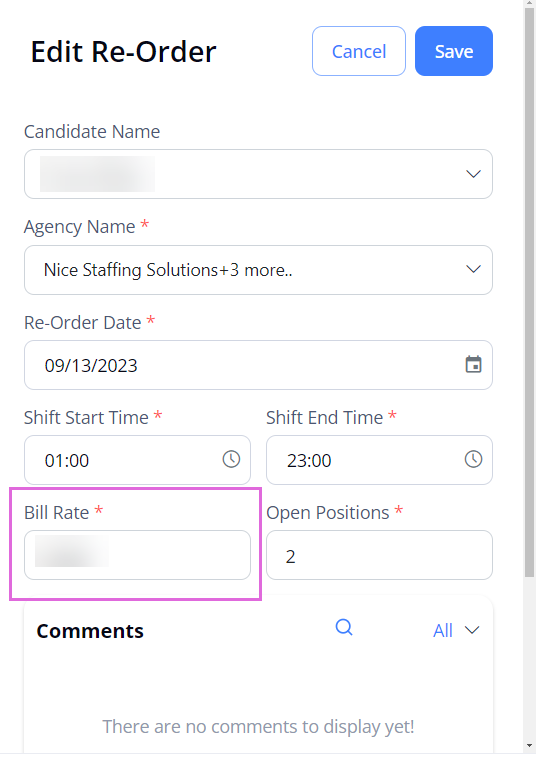Select the Nice Staffing Solutions agency field
536x768 pixels.
coord(258,270)
